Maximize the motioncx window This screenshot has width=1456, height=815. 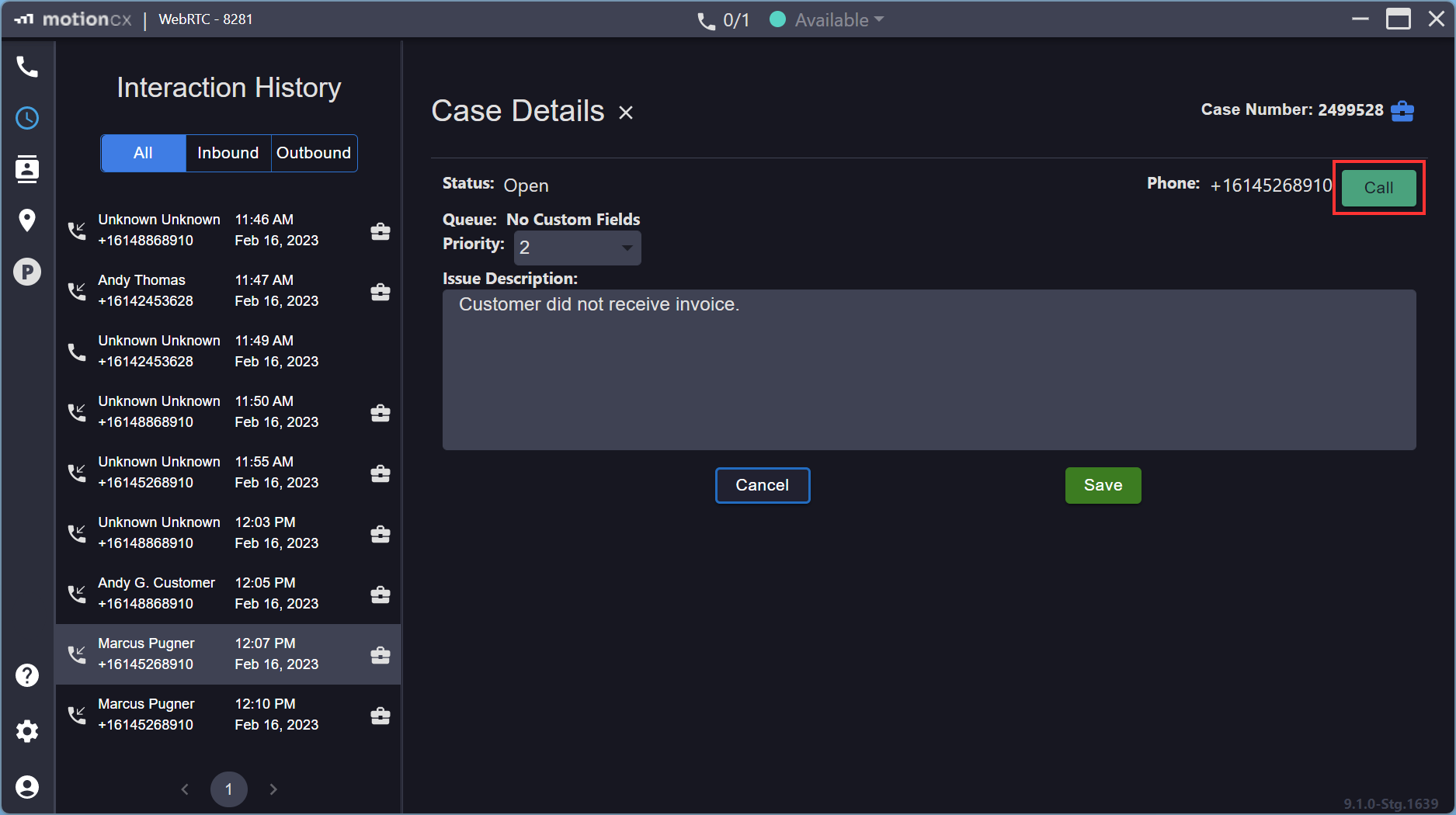click(x=1399, y=19)
